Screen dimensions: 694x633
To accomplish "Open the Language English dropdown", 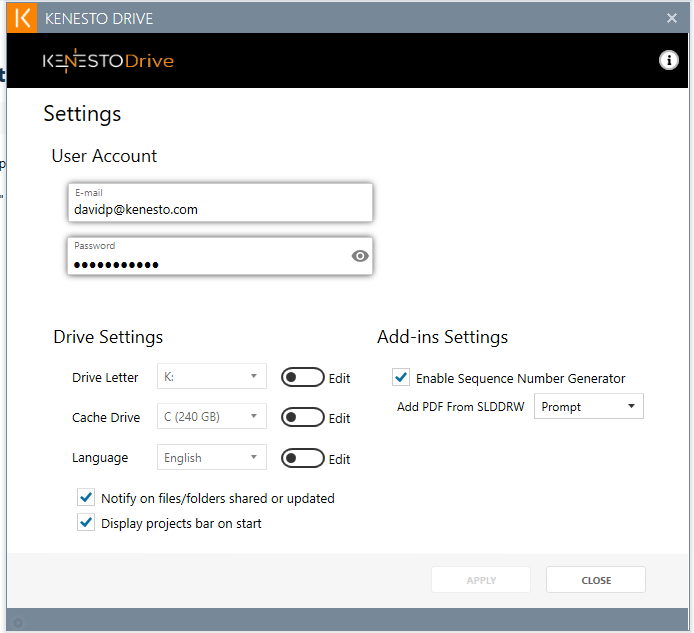I will tap(212, 457).
